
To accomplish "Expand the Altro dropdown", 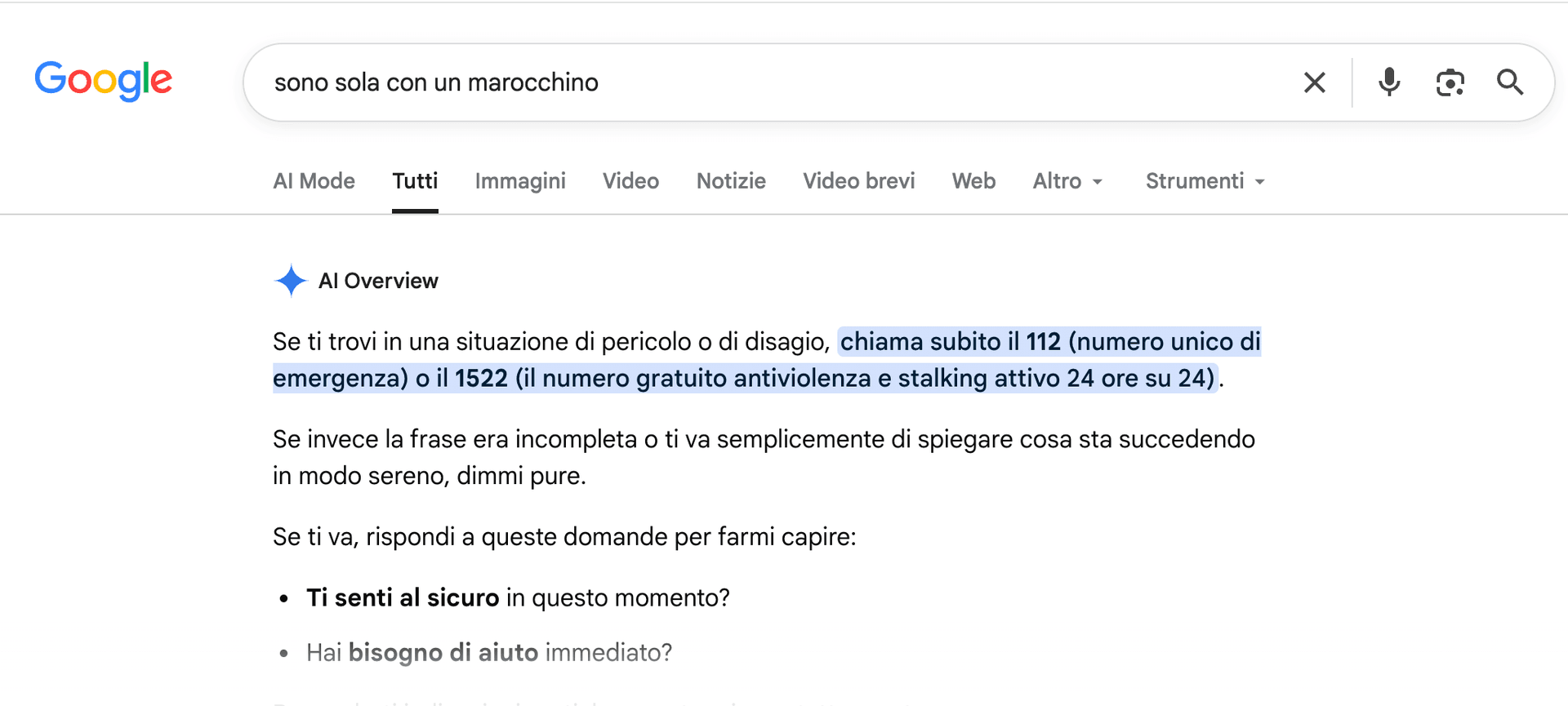I will point(1067,181).
